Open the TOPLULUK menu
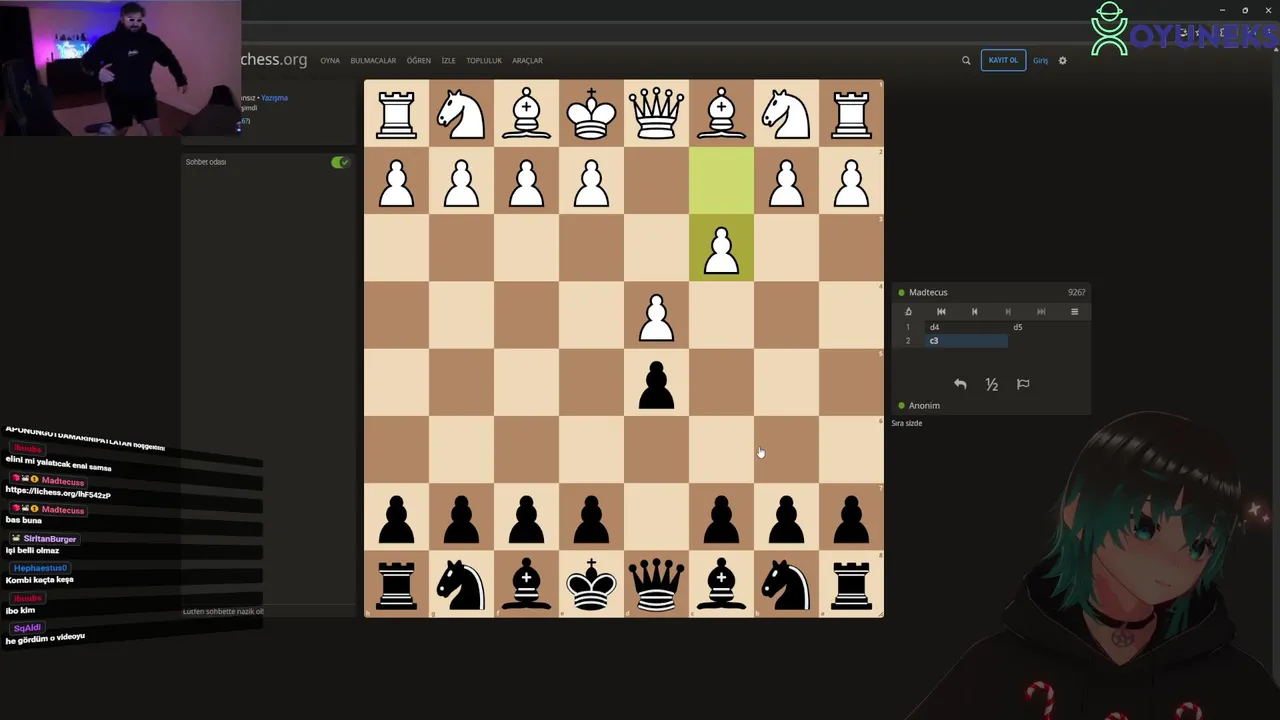This screenshot has width=1280, height=720. (x=484, y=60)
